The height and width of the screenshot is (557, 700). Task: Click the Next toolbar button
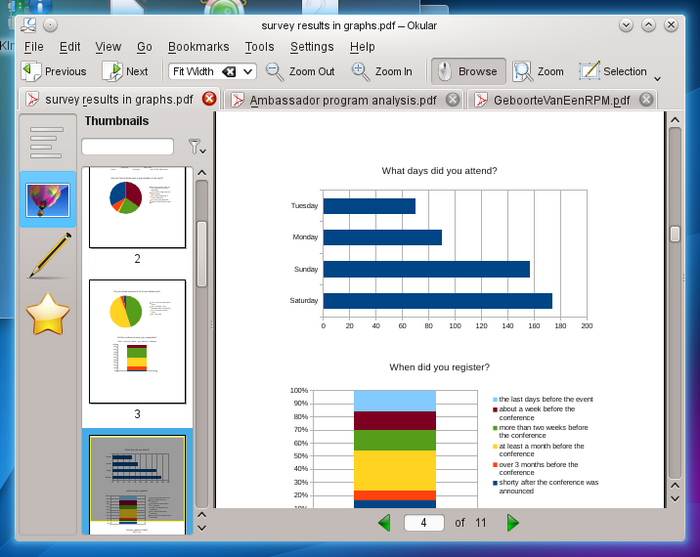point(125,72)
